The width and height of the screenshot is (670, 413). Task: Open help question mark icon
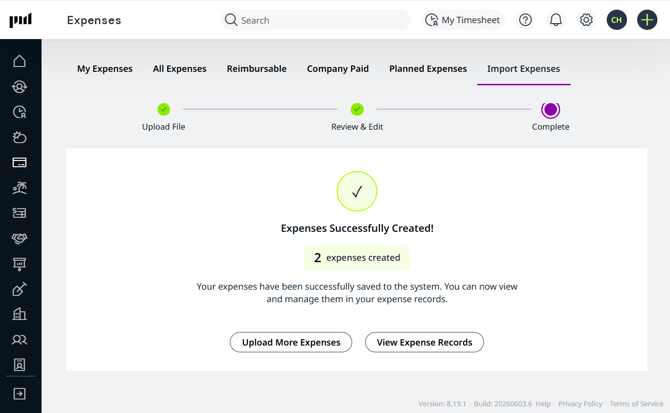click(525, 20)
